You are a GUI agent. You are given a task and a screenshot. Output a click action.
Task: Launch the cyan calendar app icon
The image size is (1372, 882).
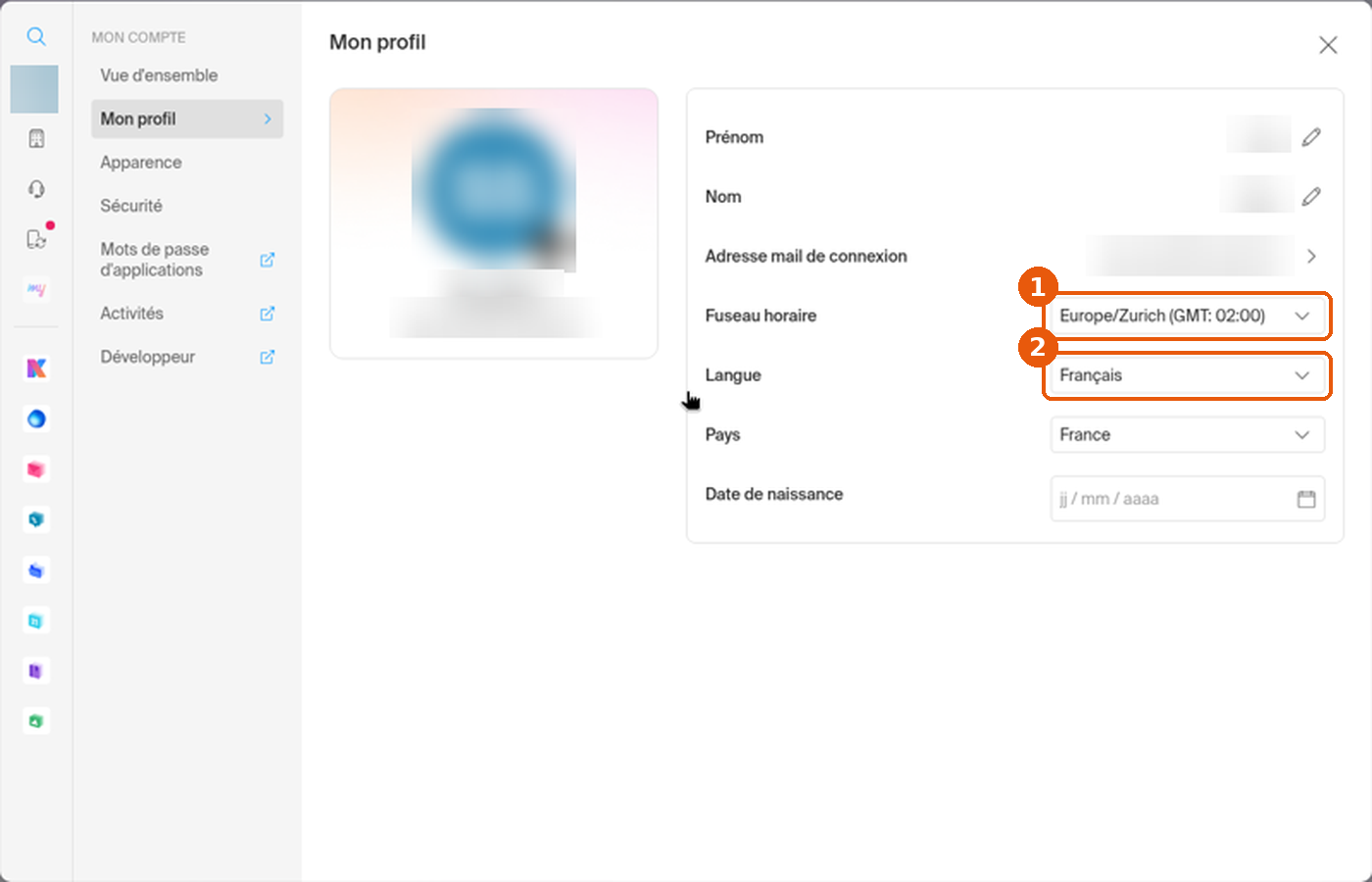click(x=36, y=620)
